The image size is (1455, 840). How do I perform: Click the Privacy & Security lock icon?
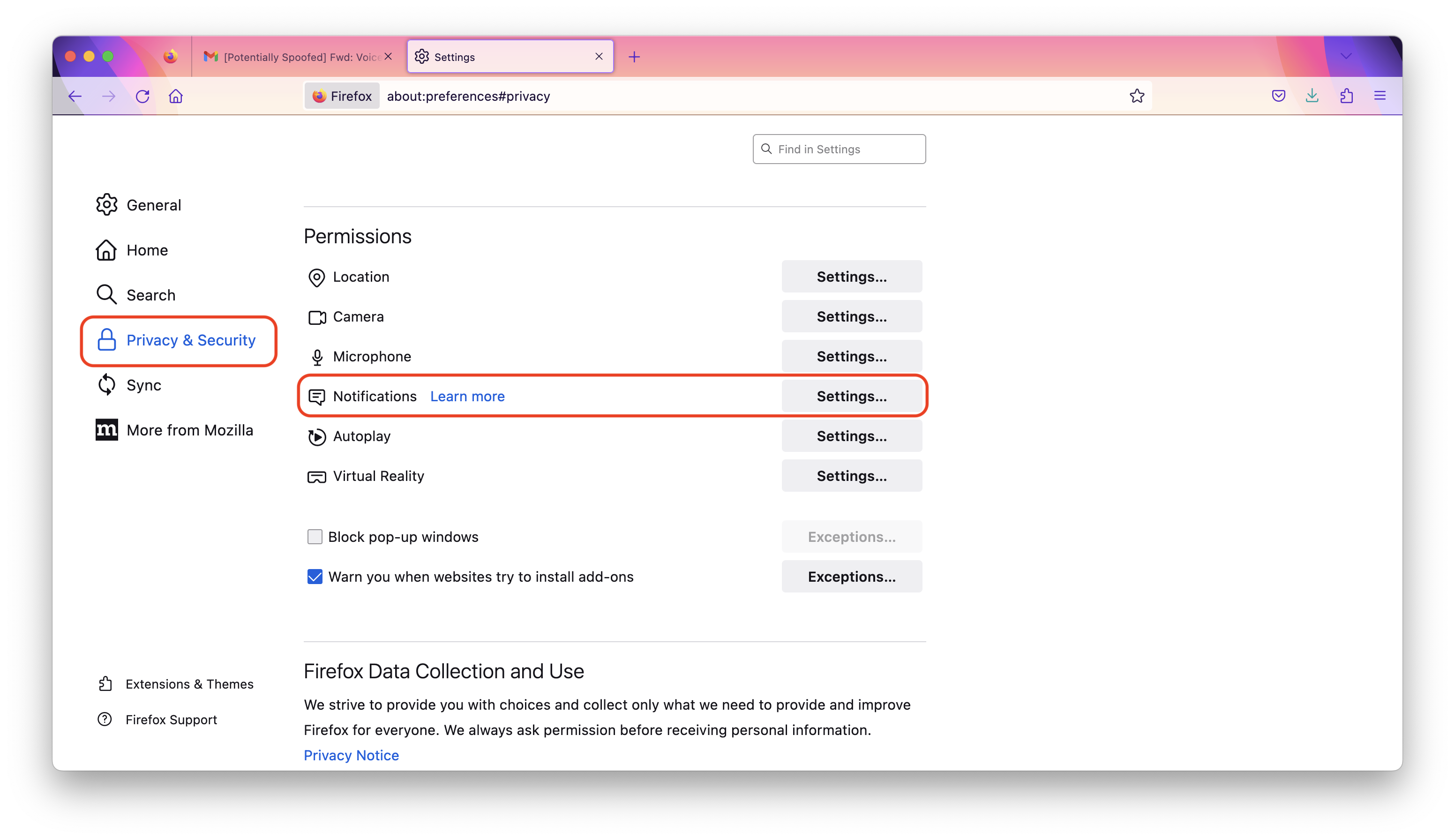point(107,340)
